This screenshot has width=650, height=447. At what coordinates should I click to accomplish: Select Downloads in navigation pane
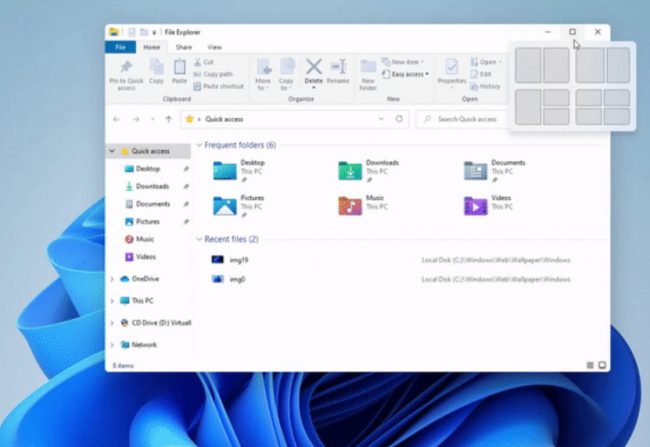pyautogui.click(x=152, y=186)
